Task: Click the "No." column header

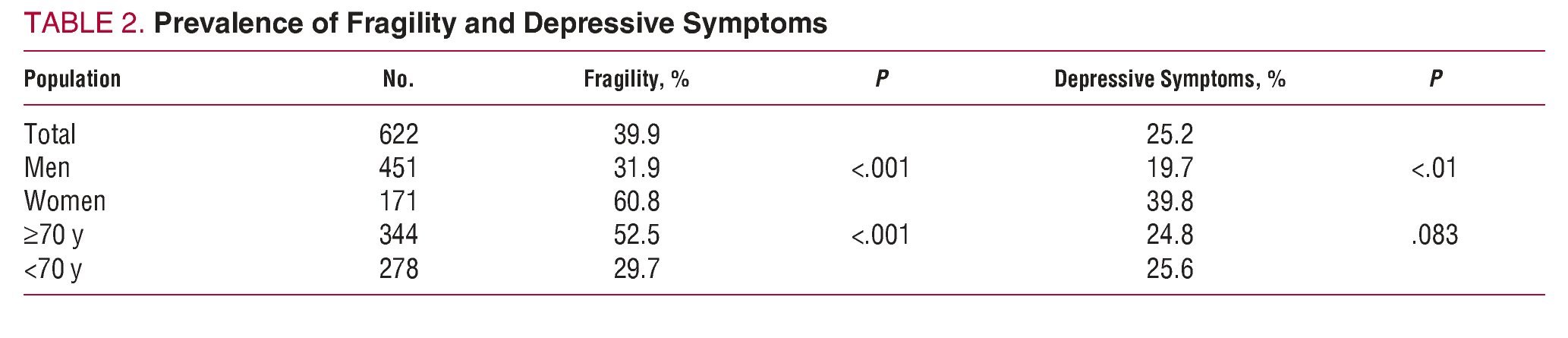Action: [398, 79]
